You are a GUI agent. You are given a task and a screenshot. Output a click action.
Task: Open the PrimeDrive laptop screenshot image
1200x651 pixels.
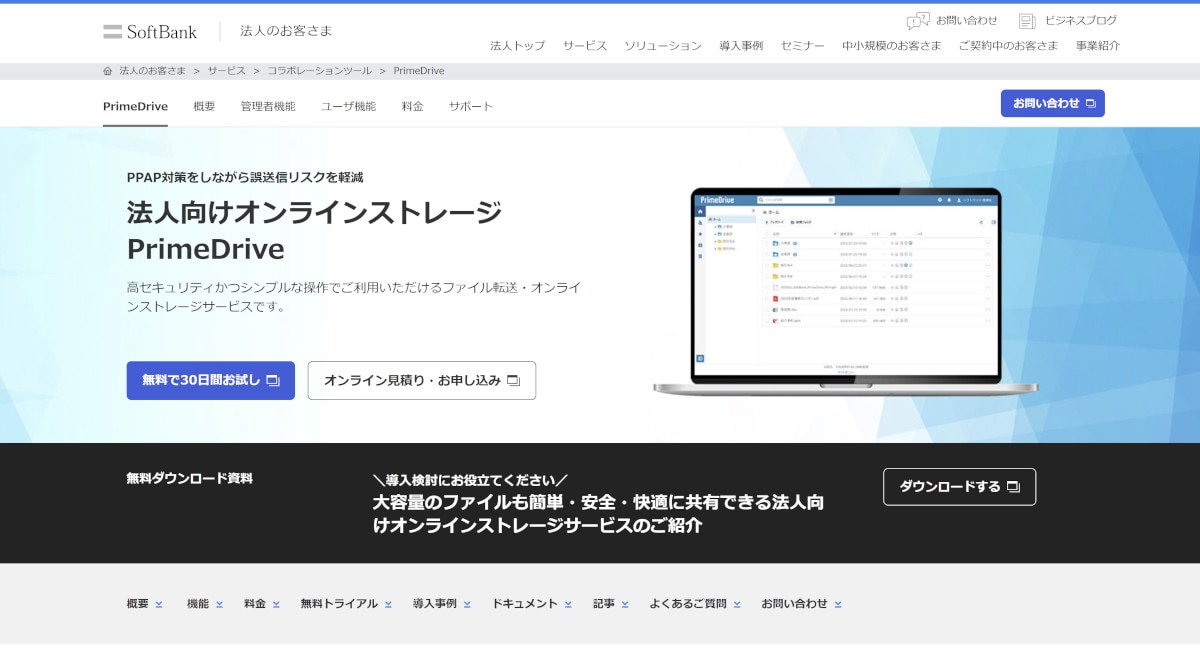click(846, 291)
